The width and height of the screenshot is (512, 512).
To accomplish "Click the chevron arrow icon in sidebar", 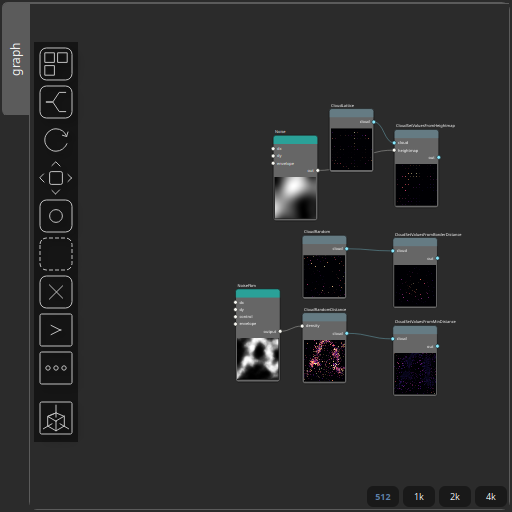I will click(56, 330).
